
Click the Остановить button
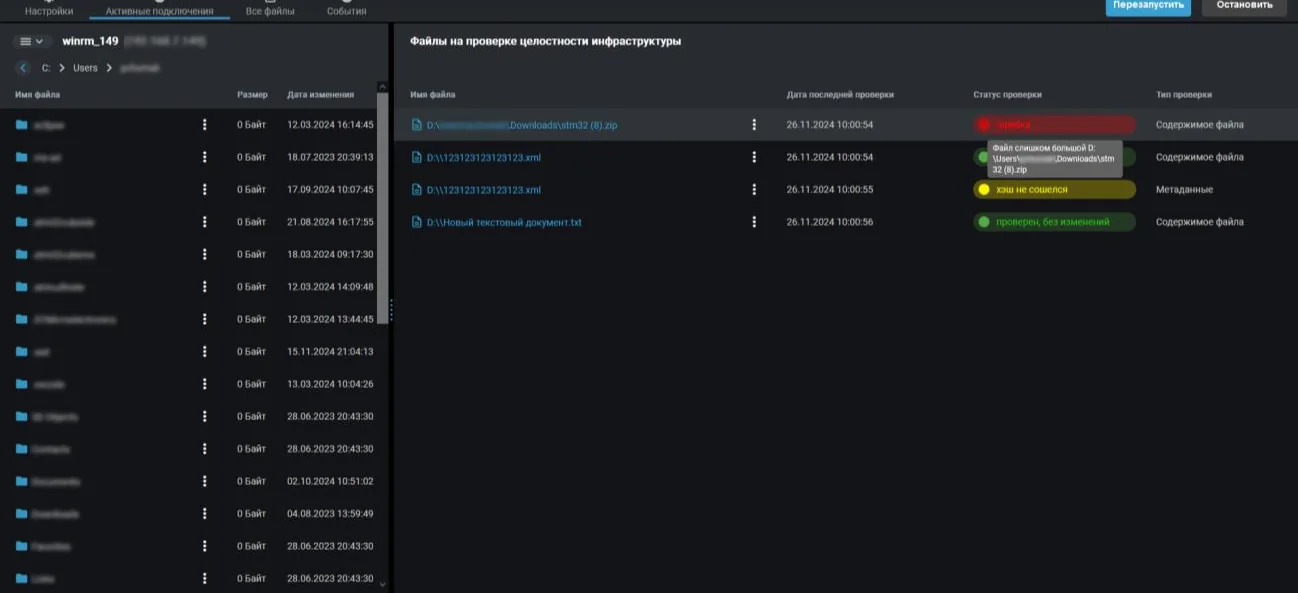click(1244, 6)
